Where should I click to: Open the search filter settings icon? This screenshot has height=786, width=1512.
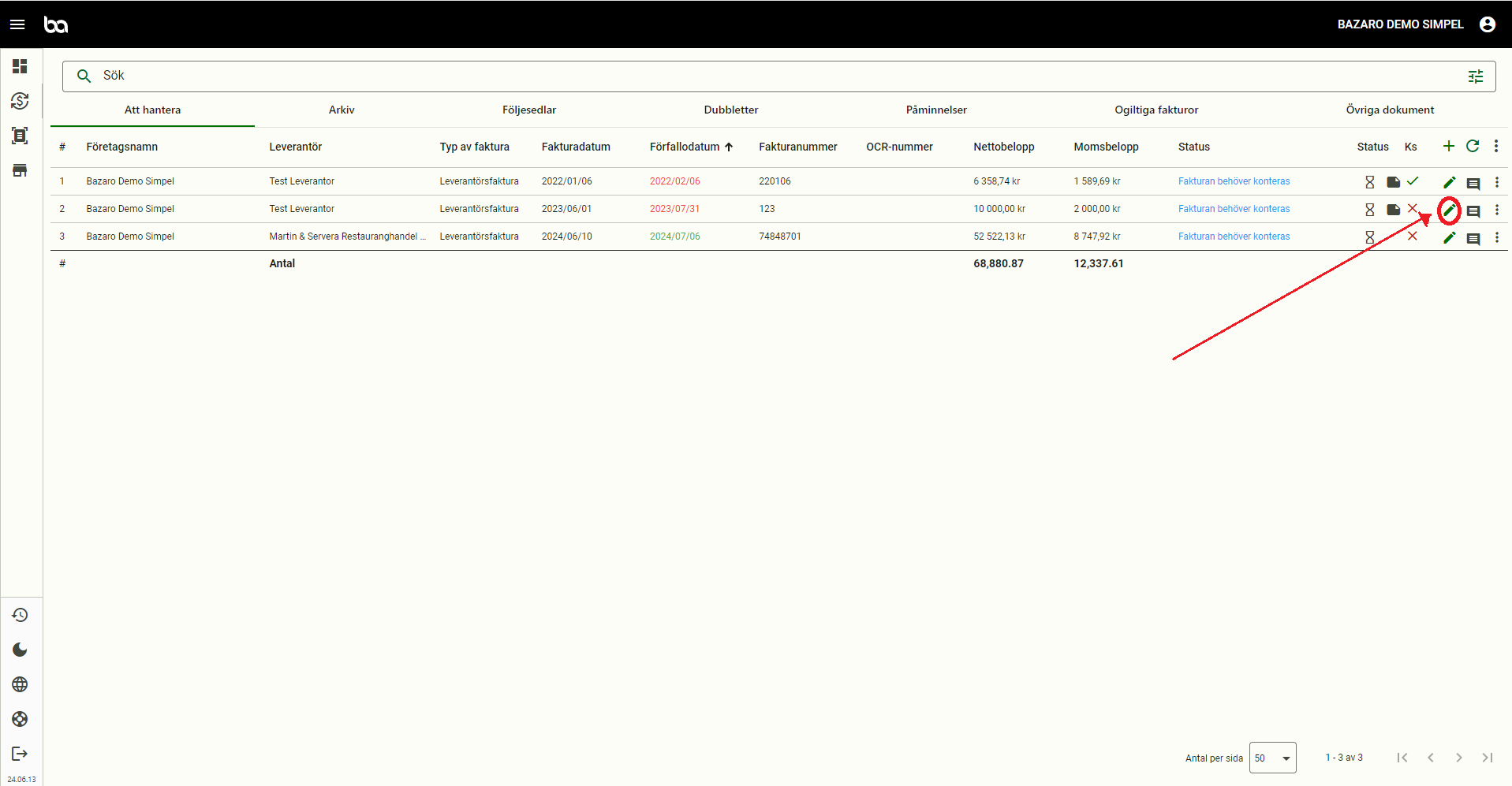point(1476,76)
